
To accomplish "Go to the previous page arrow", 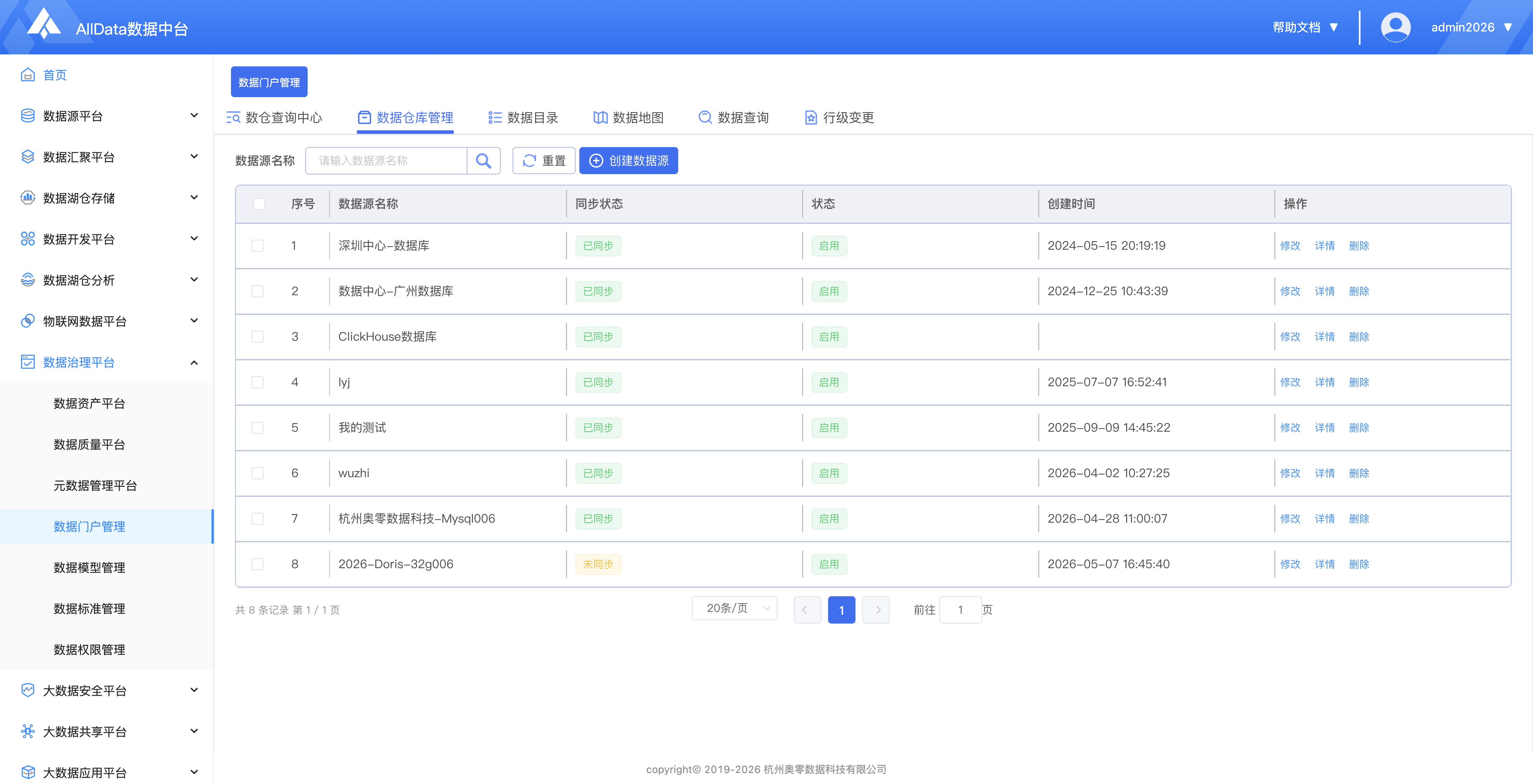I will [807, 610].
